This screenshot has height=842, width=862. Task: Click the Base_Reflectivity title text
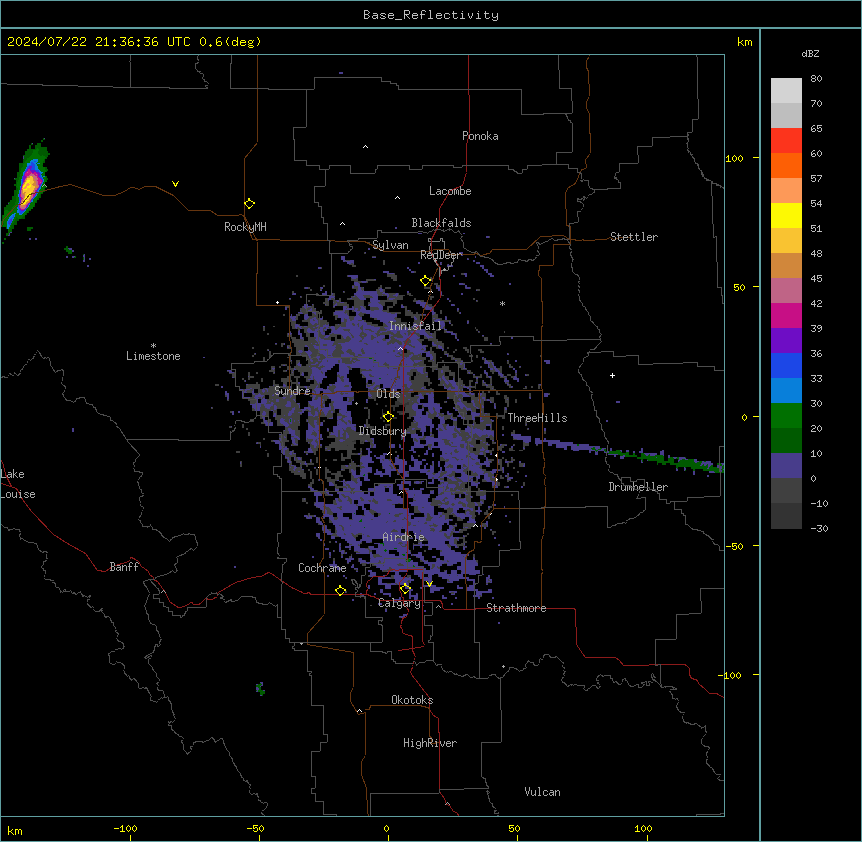(x=430, y=15)
